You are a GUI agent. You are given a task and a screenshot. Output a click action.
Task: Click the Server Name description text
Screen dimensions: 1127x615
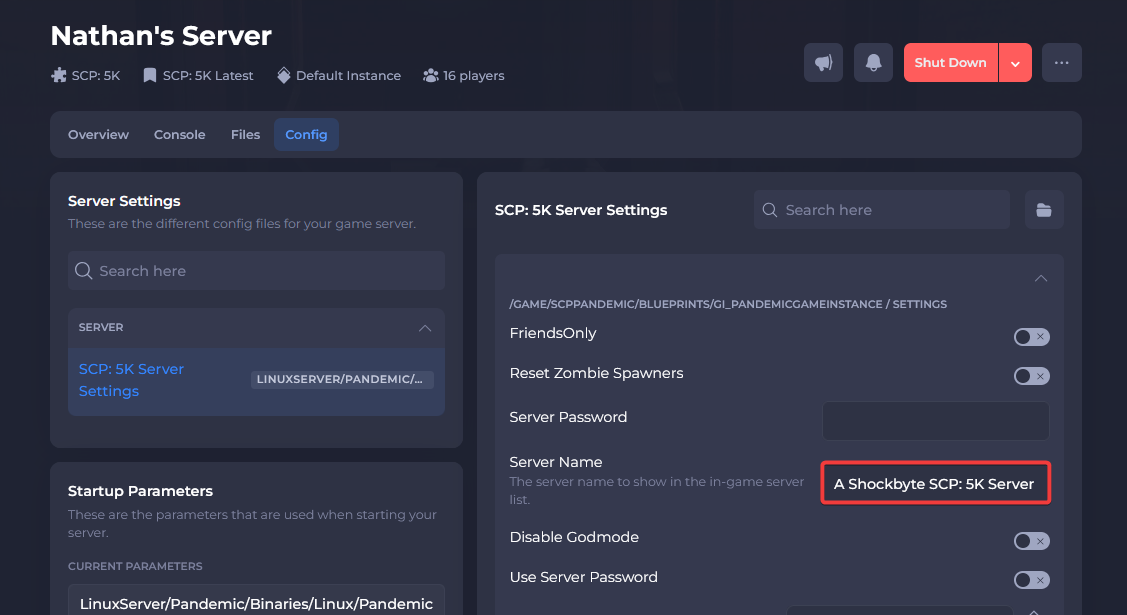[x=656, y=491]
